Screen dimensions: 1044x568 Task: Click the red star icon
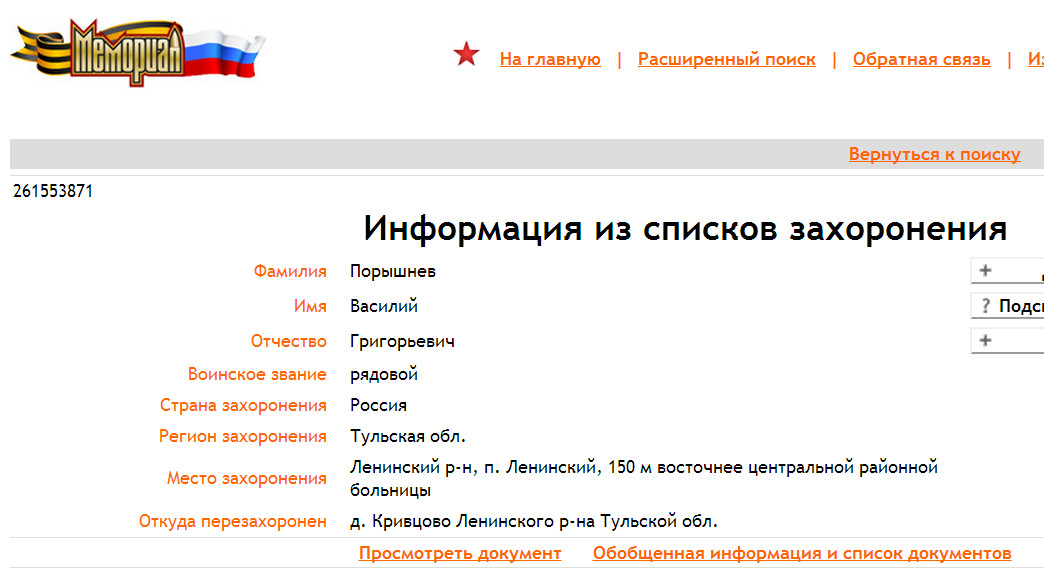pyautogui.click(x=466, y=55)
